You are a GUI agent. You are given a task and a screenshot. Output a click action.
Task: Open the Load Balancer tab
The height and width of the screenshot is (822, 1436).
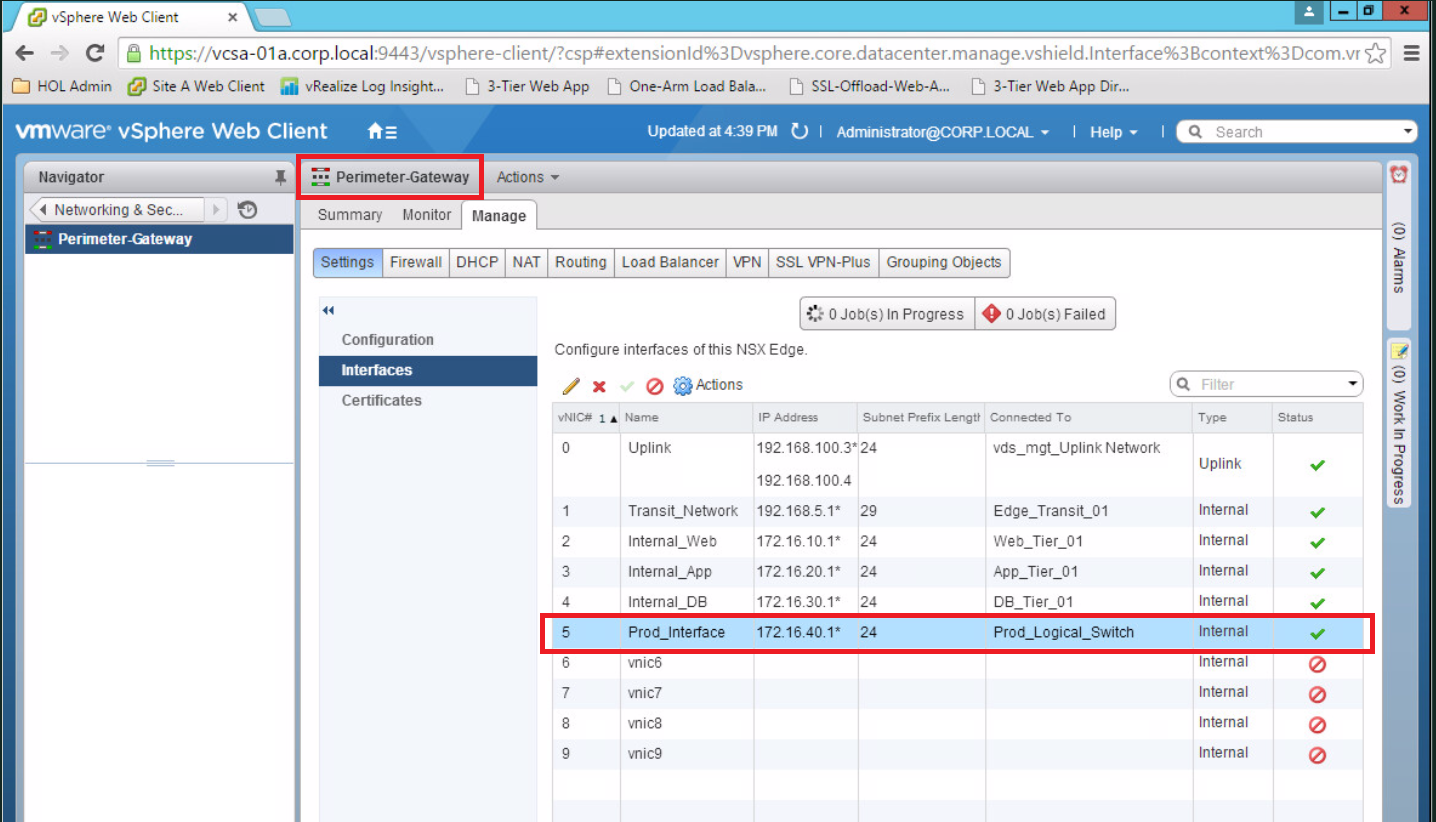point(670,262)
